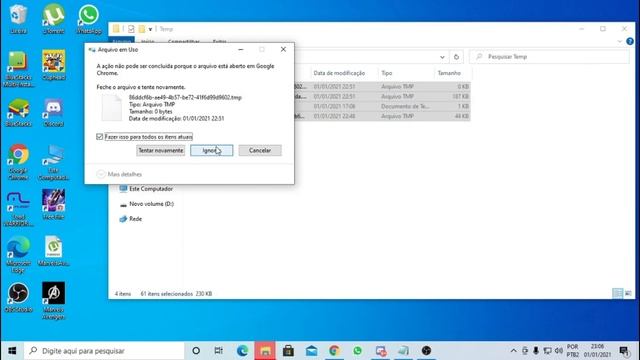The height and width of the screenshot is (360, 640).
Task: Show hidden system tray icons
Action: (x=513, y=351)
